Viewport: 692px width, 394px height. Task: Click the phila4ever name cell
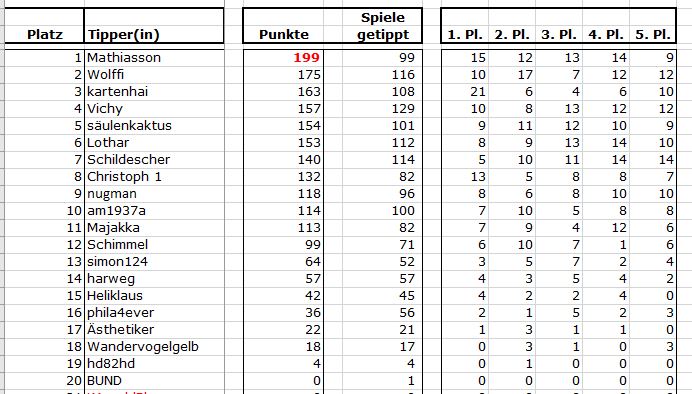[x=154, y=313]
